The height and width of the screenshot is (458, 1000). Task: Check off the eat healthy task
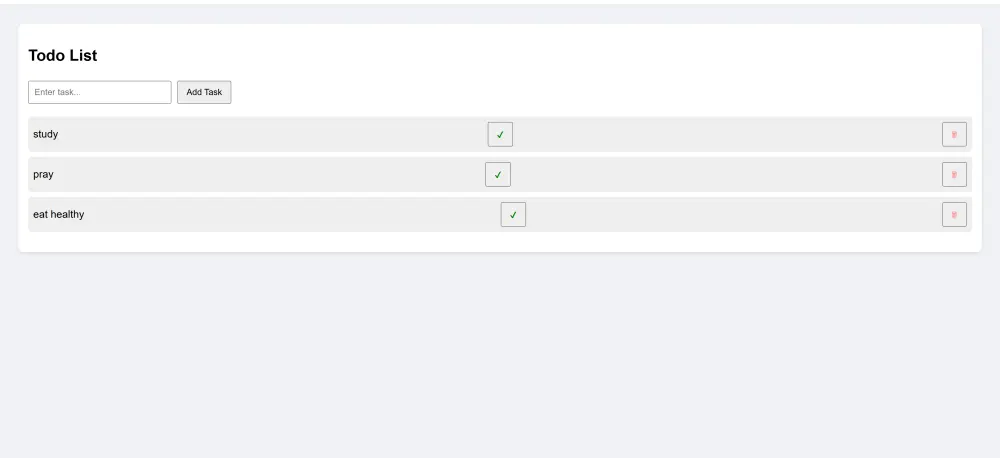tap(513, 214)
